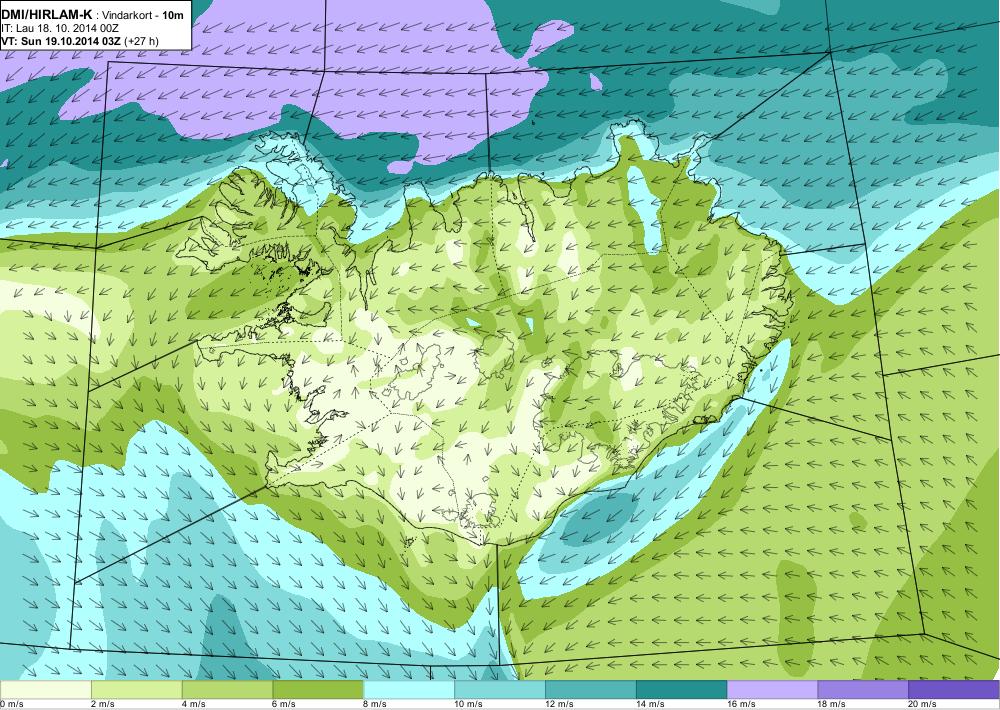Click the legend swatch between 18 and 20 m/s
Image resolution: width=1000 pixels, height=710 pixels.
click(x=863, y=690)
